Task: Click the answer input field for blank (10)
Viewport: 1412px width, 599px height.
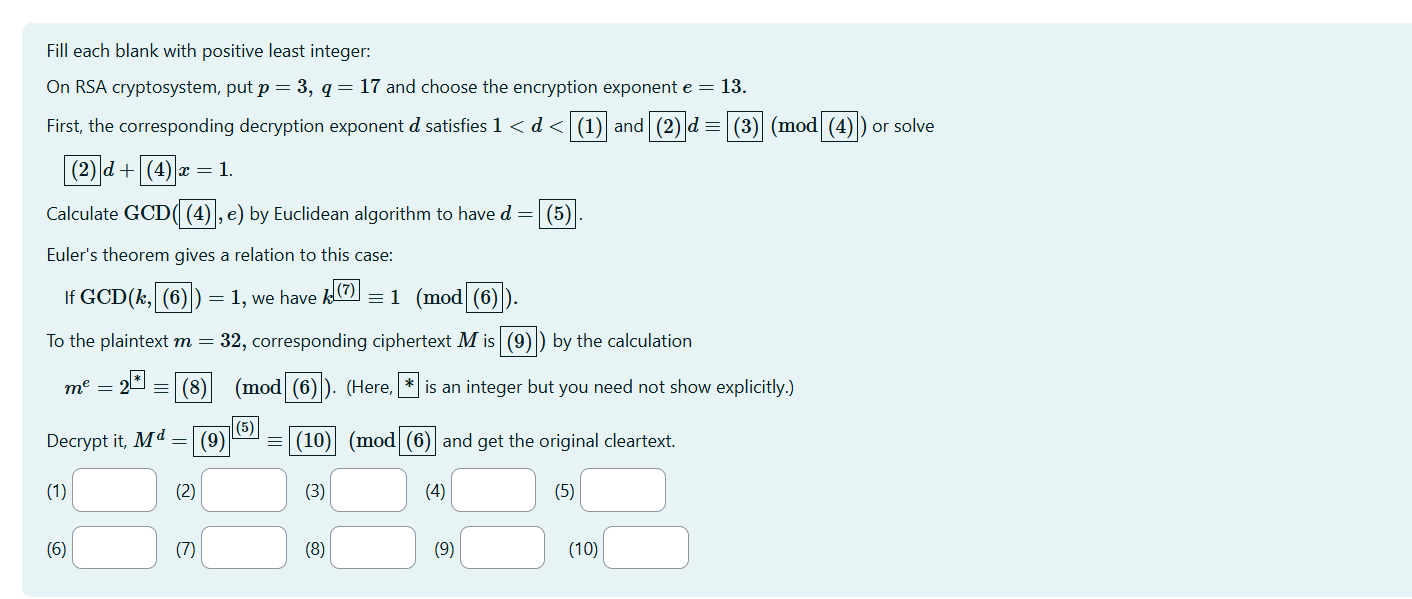Action: tap(646, 547)
